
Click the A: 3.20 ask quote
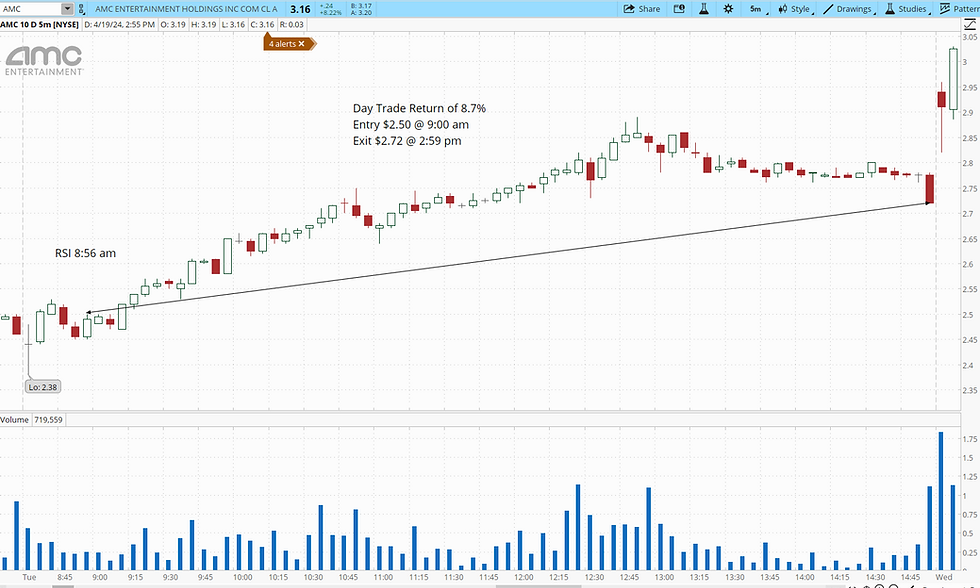point(361,12)
